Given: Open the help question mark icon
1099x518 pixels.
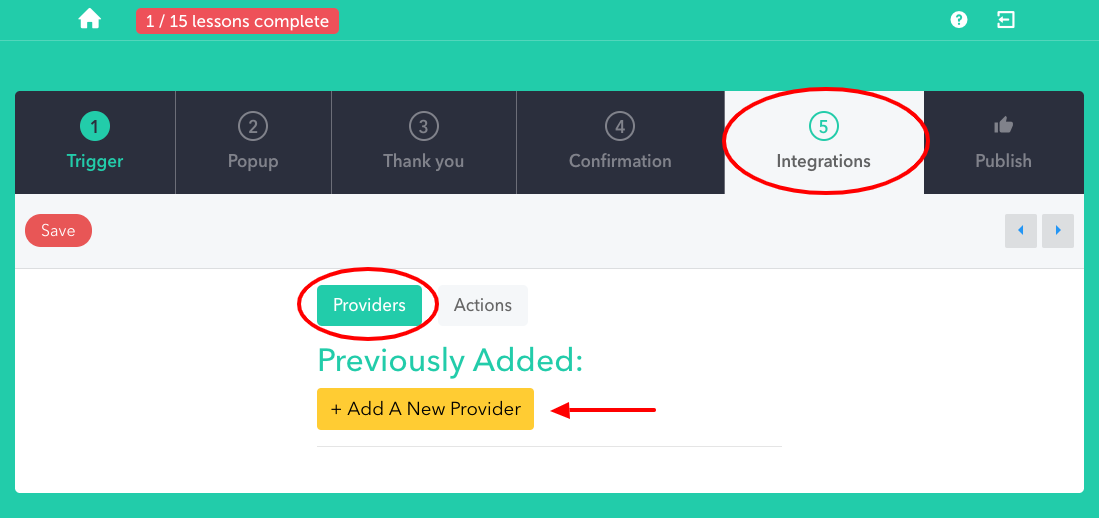Looking at the screenshot, I should pyautogui.click(x=958, y=20).
